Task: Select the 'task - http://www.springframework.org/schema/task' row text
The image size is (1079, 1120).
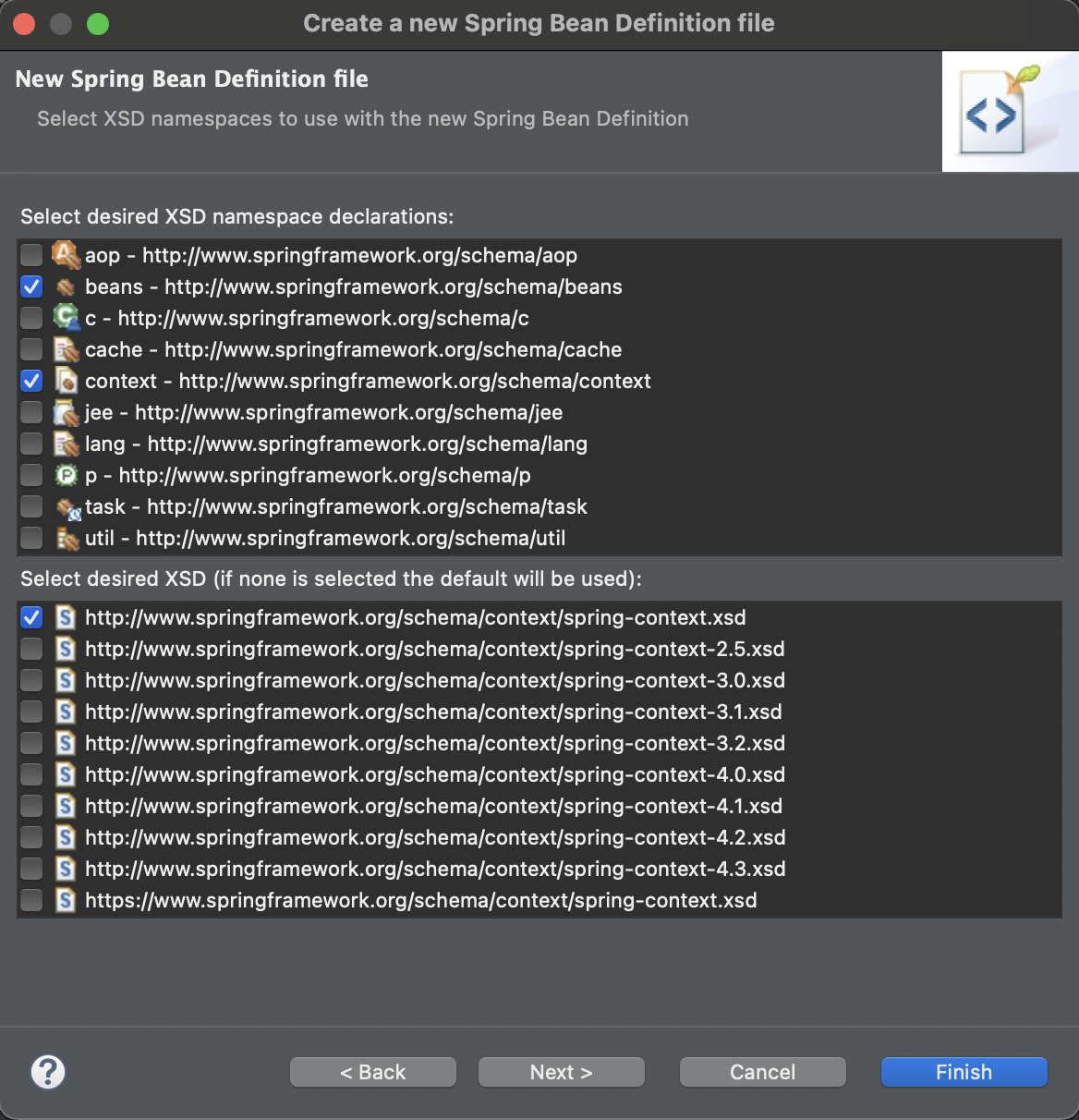Action: click(x=336, y=506)
